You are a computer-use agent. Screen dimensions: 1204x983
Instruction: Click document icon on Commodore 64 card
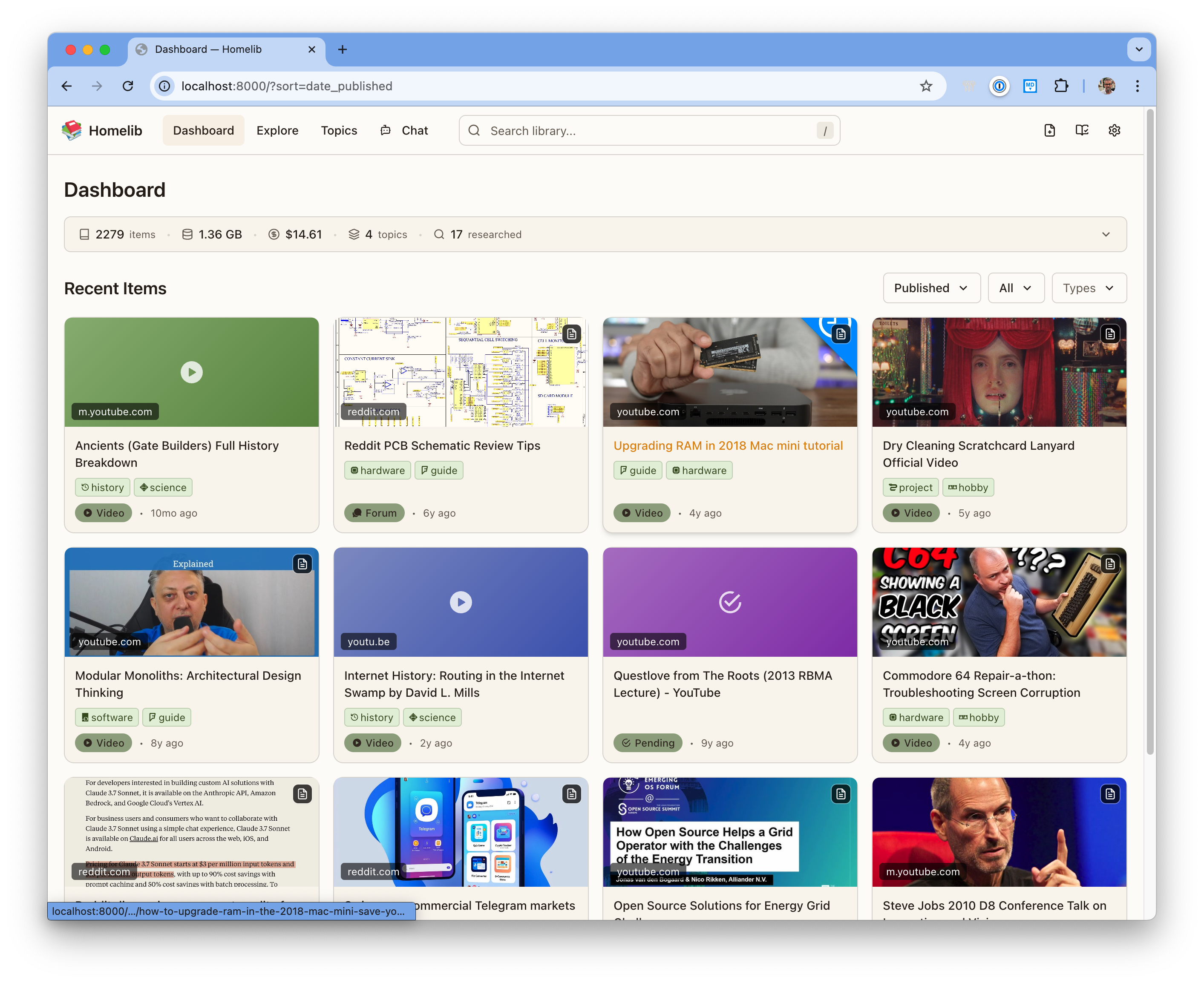tap(1110, 564)
